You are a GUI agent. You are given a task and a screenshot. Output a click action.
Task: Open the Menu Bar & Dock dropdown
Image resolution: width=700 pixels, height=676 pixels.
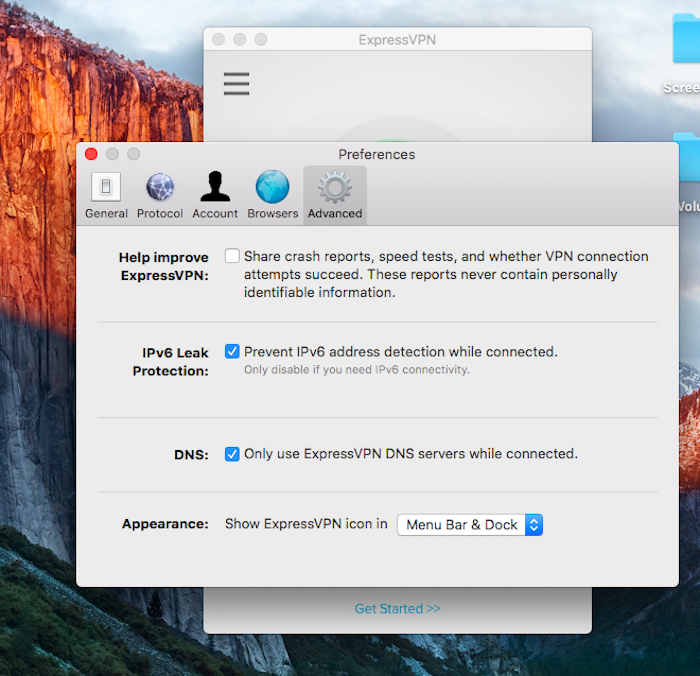[470, 525]
